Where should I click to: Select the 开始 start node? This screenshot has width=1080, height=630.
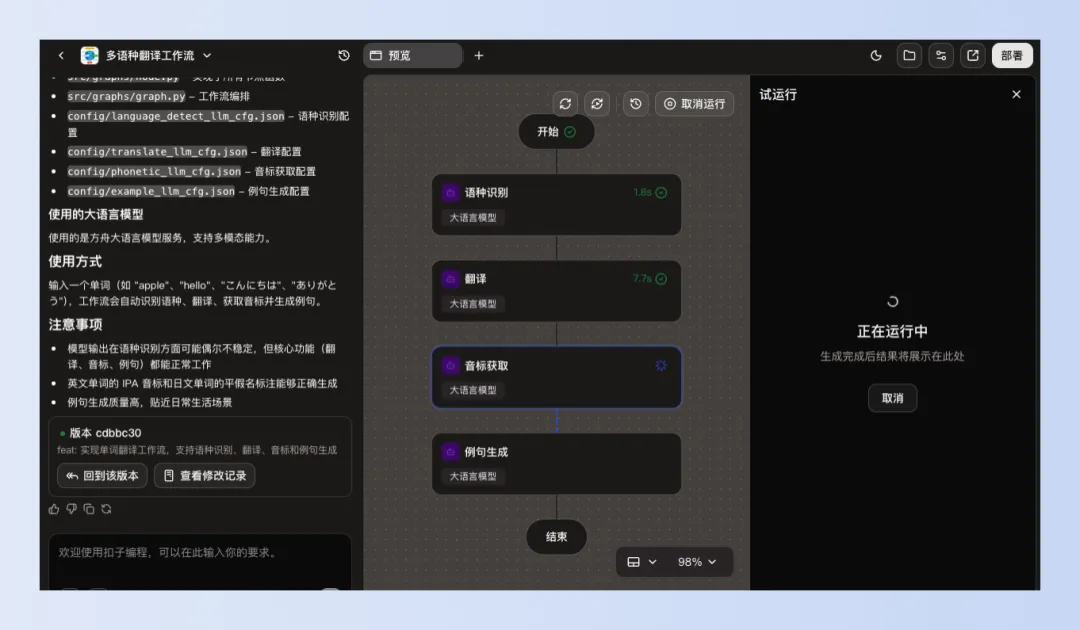[x=557, y=132]
